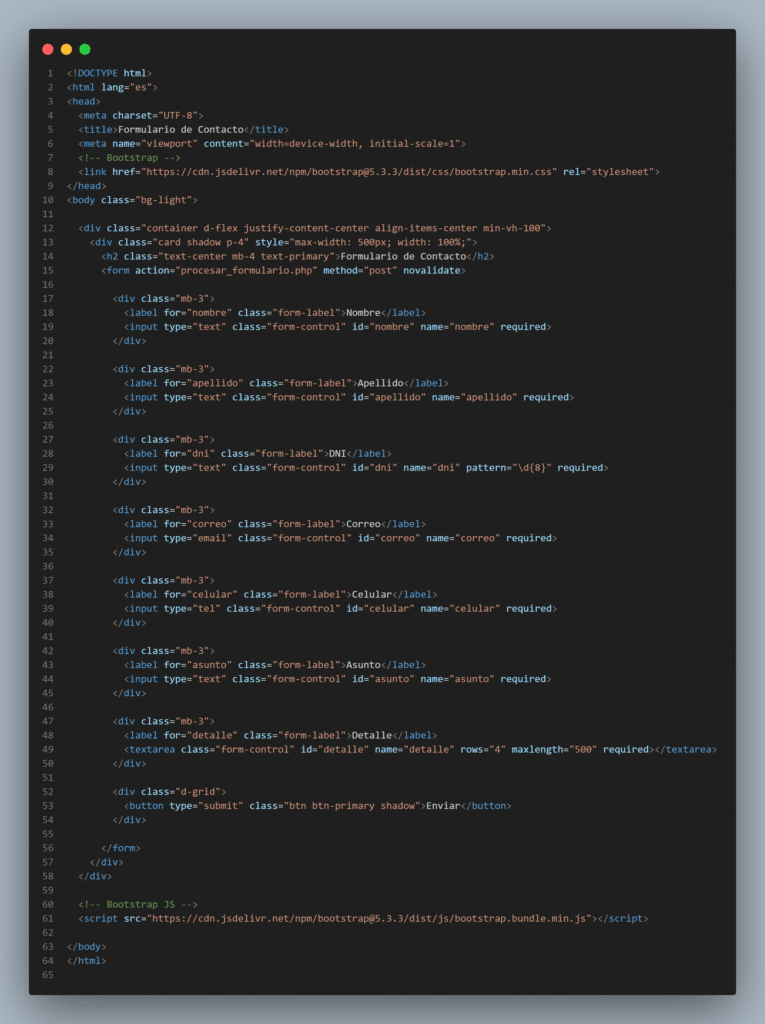Click the Detalle label text
Screen dimensions: 765x1024
pyautogui.click(x=372, y=735)
